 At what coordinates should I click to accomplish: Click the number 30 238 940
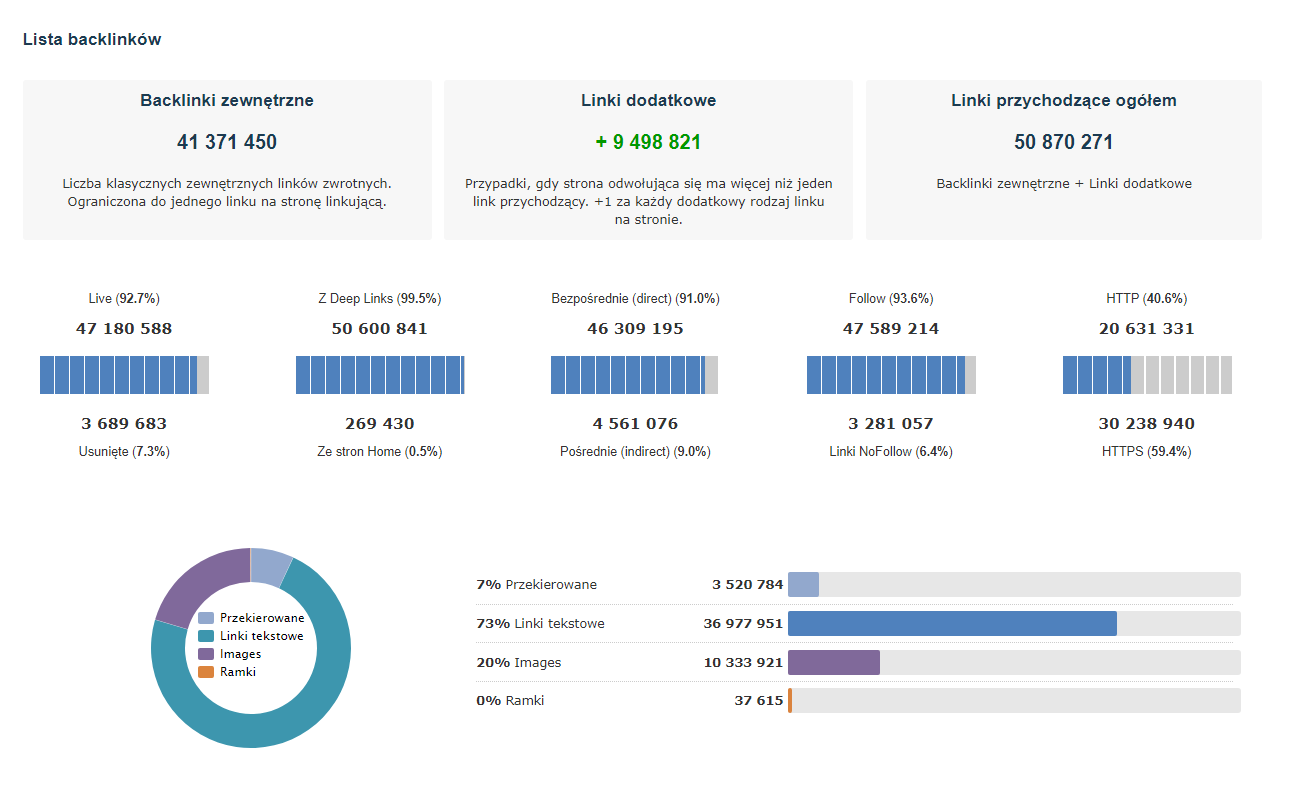pos(1147,424)
